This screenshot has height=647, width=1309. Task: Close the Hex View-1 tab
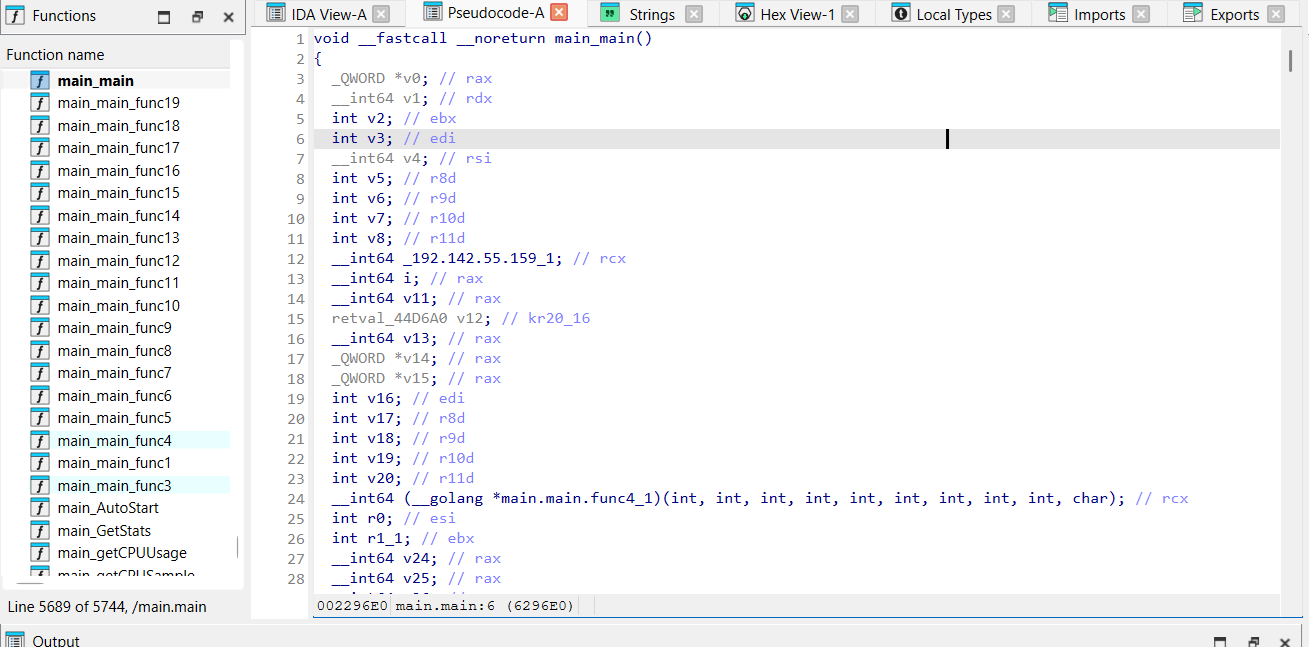coord(850,14)
